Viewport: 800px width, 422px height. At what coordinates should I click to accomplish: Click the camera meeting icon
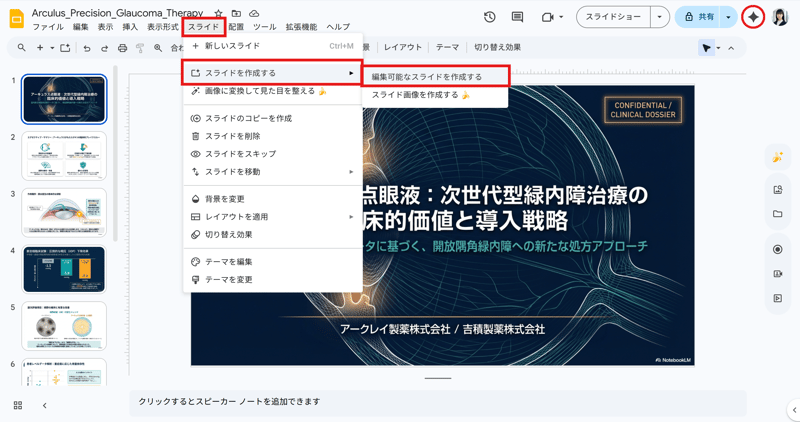[547, 17]
